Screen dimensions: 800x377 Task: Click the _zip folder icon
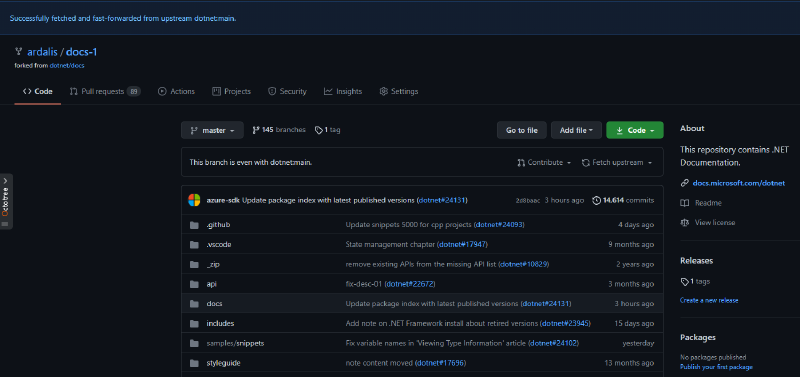pos(194,264)
